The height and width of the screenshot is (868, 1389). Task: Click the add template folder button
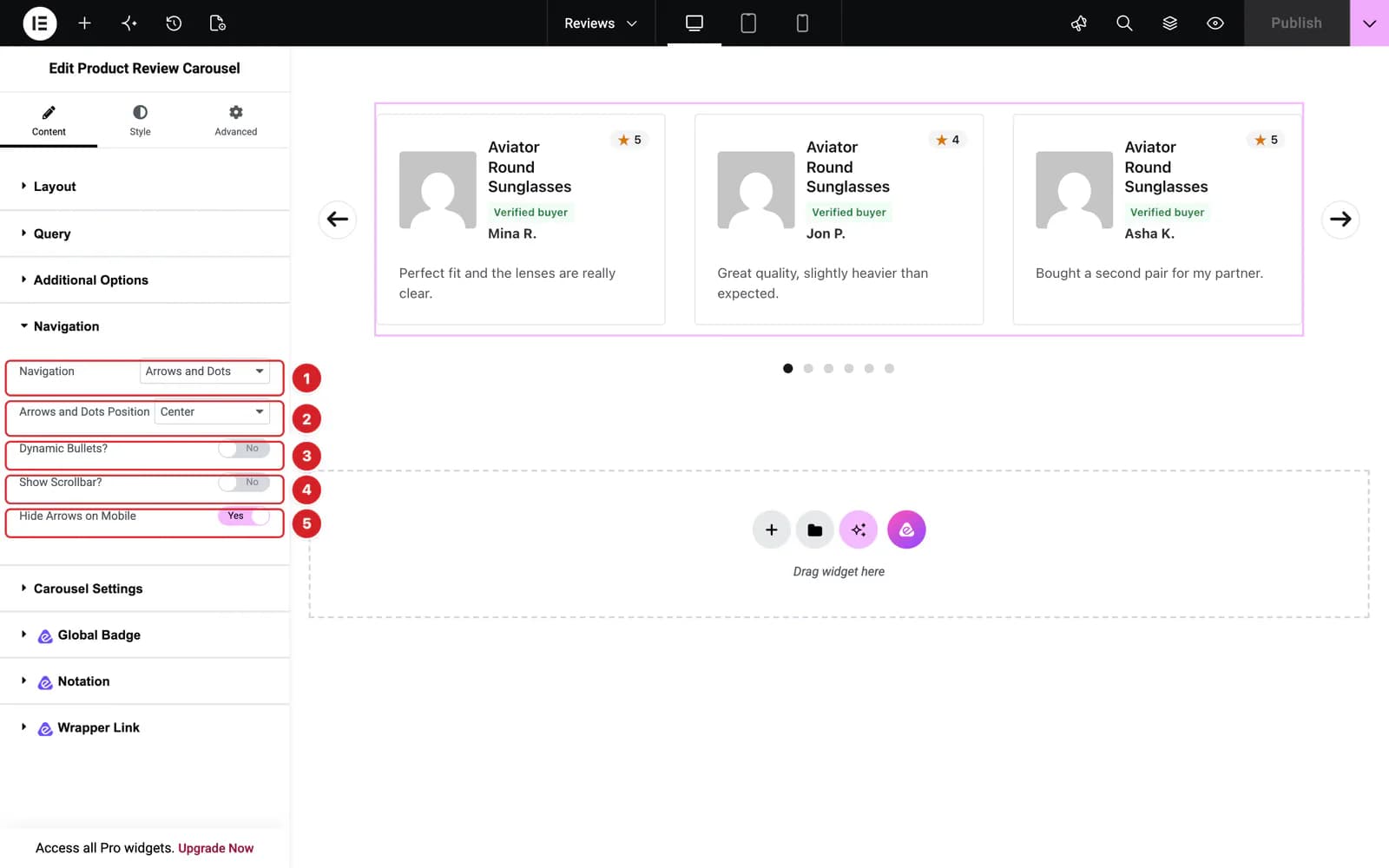814,529
